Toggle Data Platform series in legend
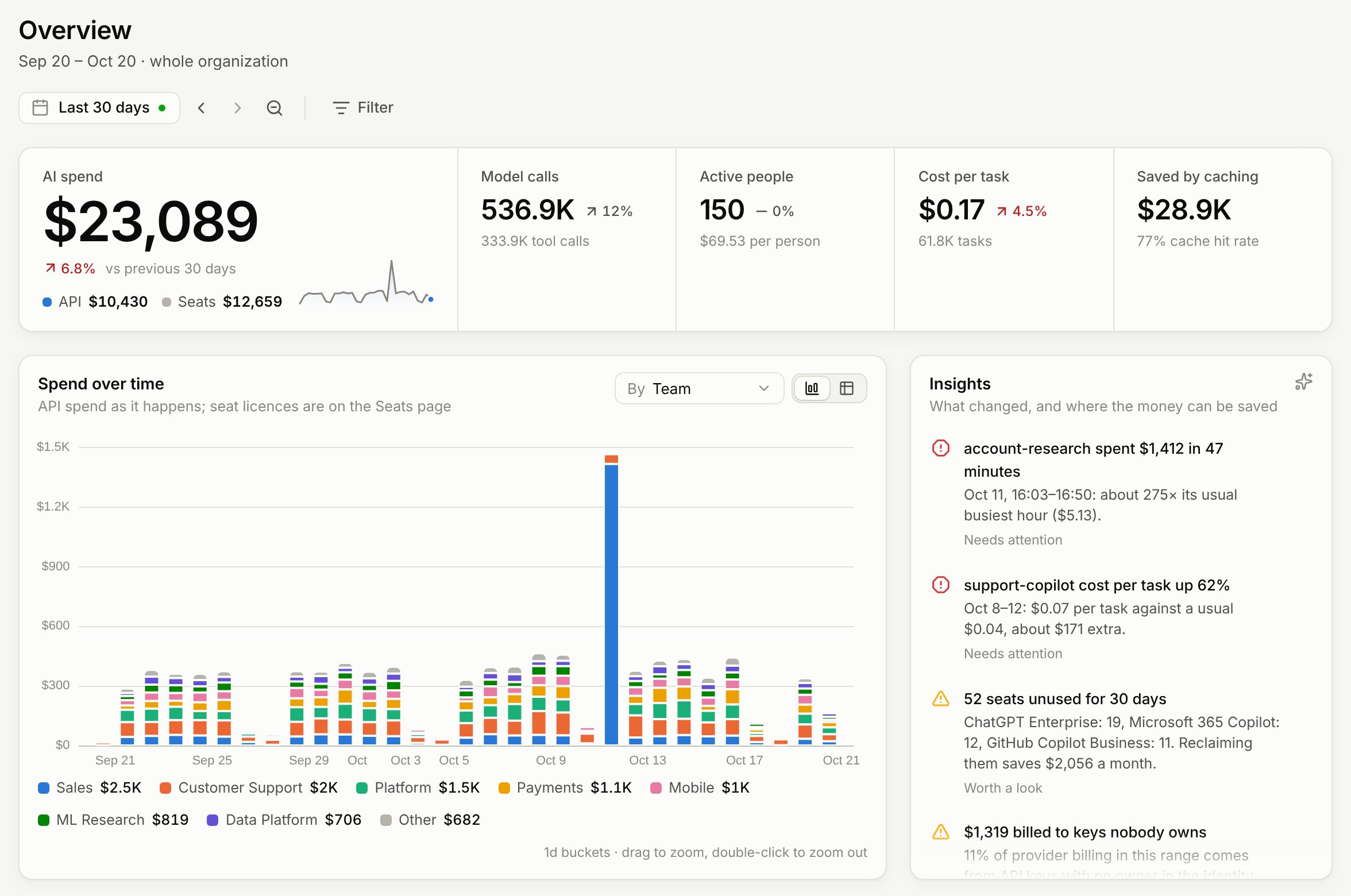The image size is (1351, 896). click(284, 820)
